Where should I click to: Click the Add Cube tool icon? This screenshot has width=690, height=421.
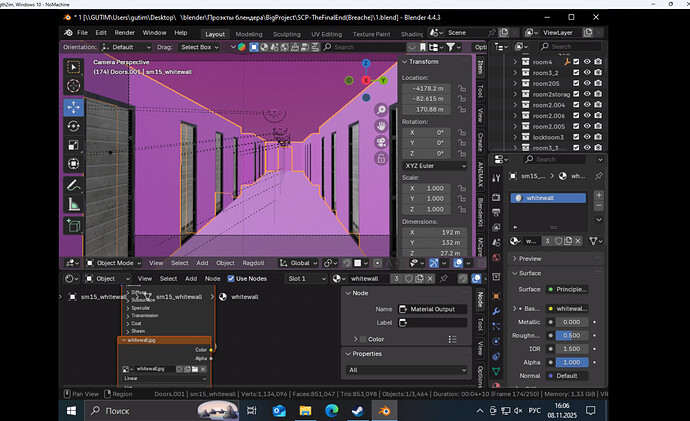(x=73, y=226)
